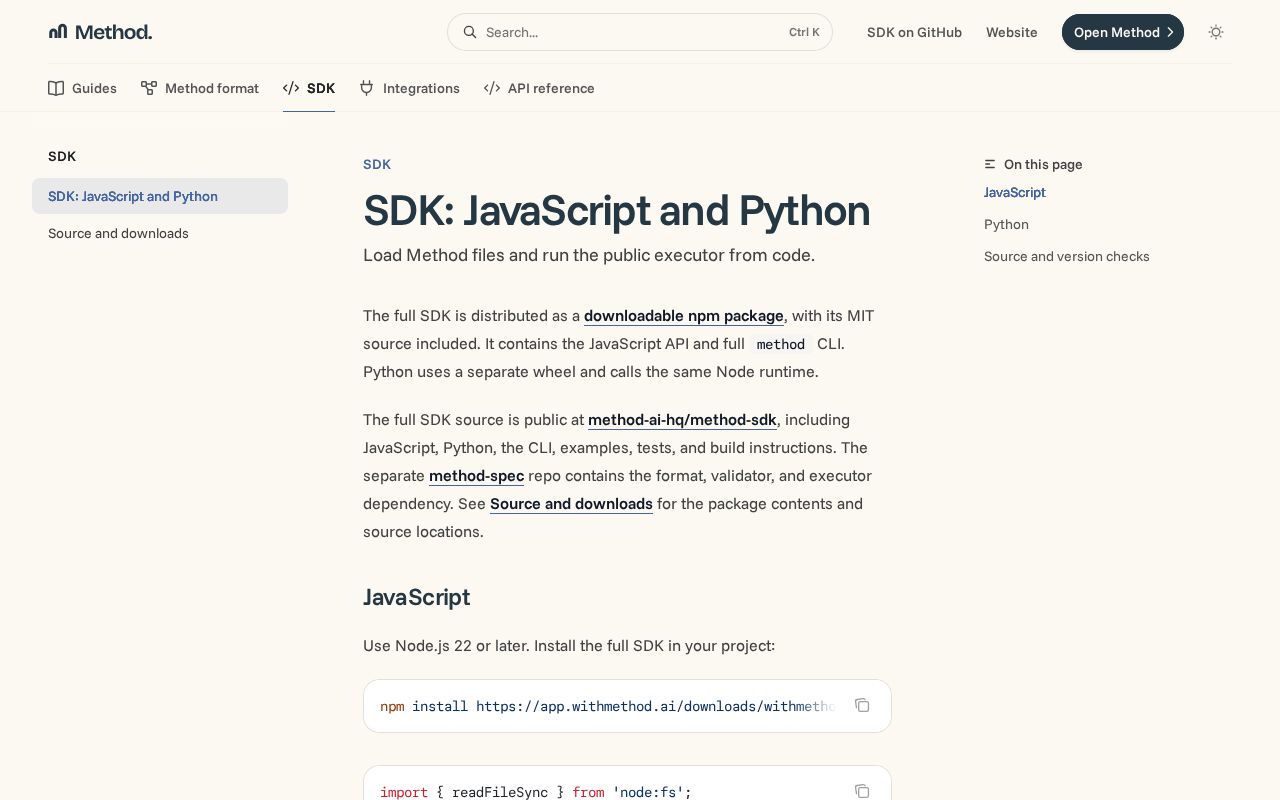The width and height of the screenshot is (1280, 800).
Task: Click the Open Method button
Action: [1122, 32]
